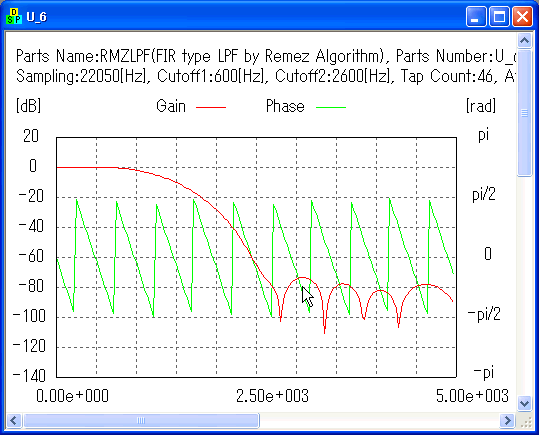Minimize the U_6 window
Screen dimensions: 539x435
tap(476, 16)
